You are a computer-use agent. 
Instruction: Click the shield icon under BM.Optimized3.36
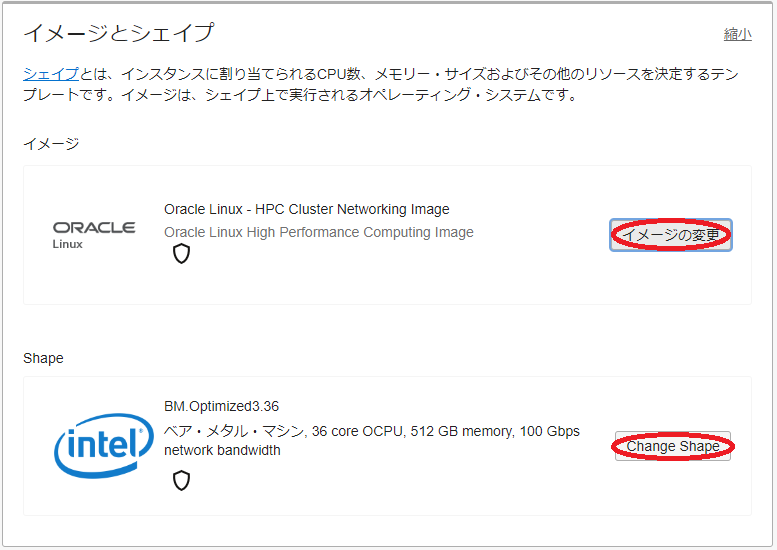click(181, 481)
